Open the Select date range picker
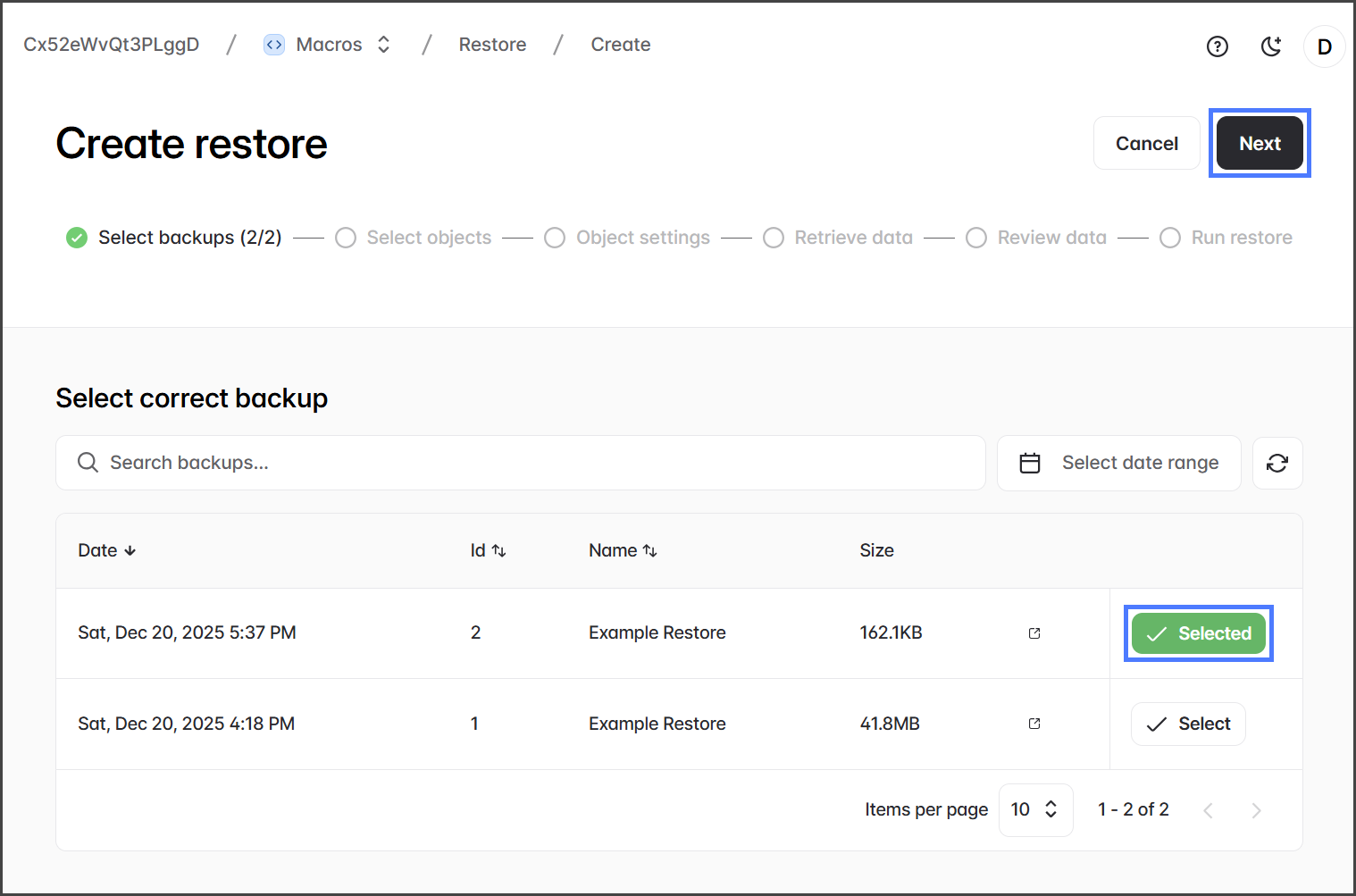This screenshot has height=896, width=1356. (x=1118, y=463)
